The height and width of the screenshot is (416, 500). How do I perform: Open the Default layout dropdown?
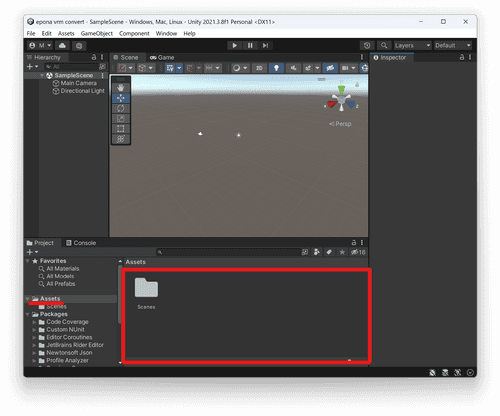[453, 45]
